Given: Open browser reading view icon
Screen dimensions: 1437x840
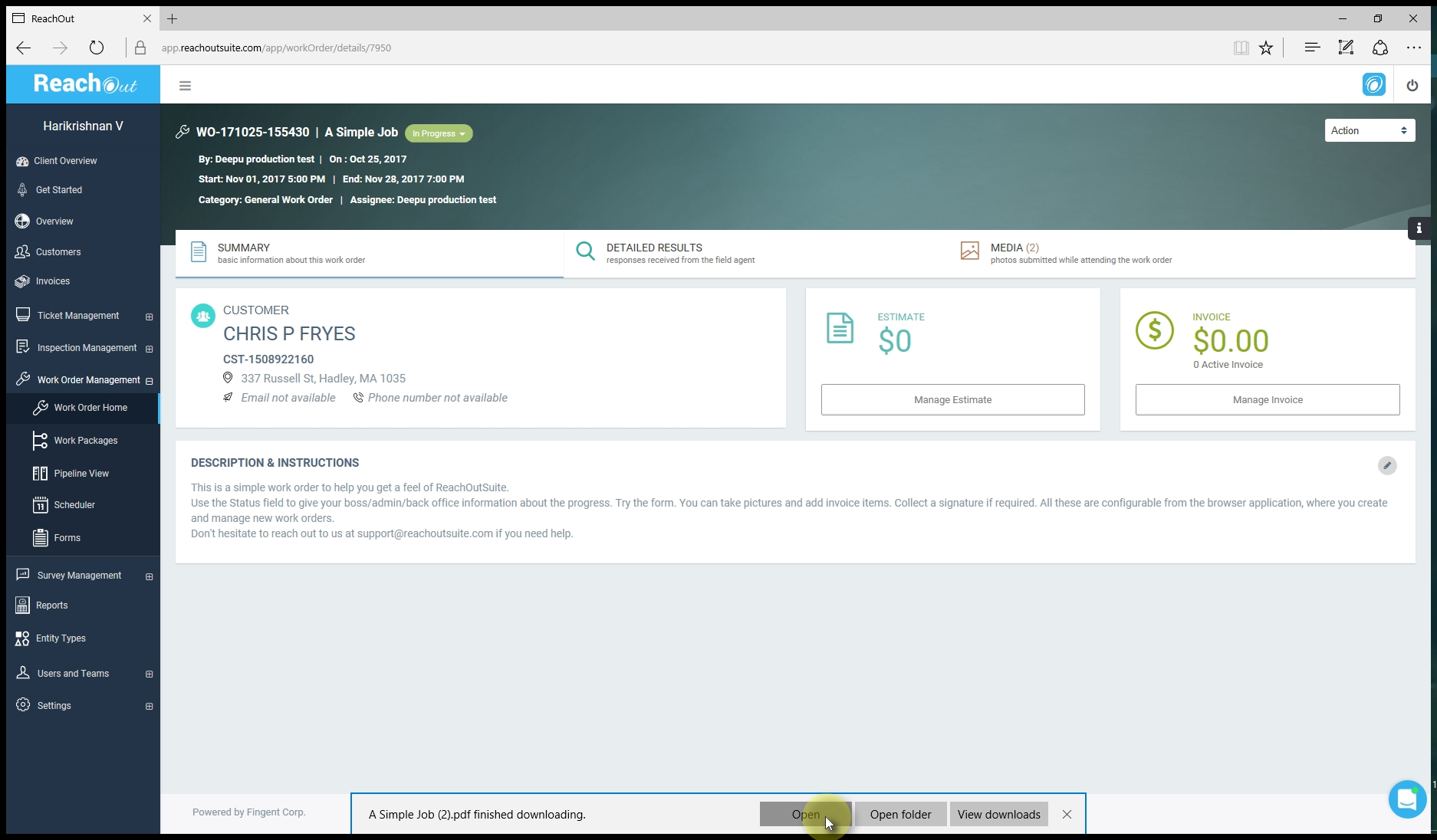Looking at the screenshot, I should click(x=1241, y=48).
